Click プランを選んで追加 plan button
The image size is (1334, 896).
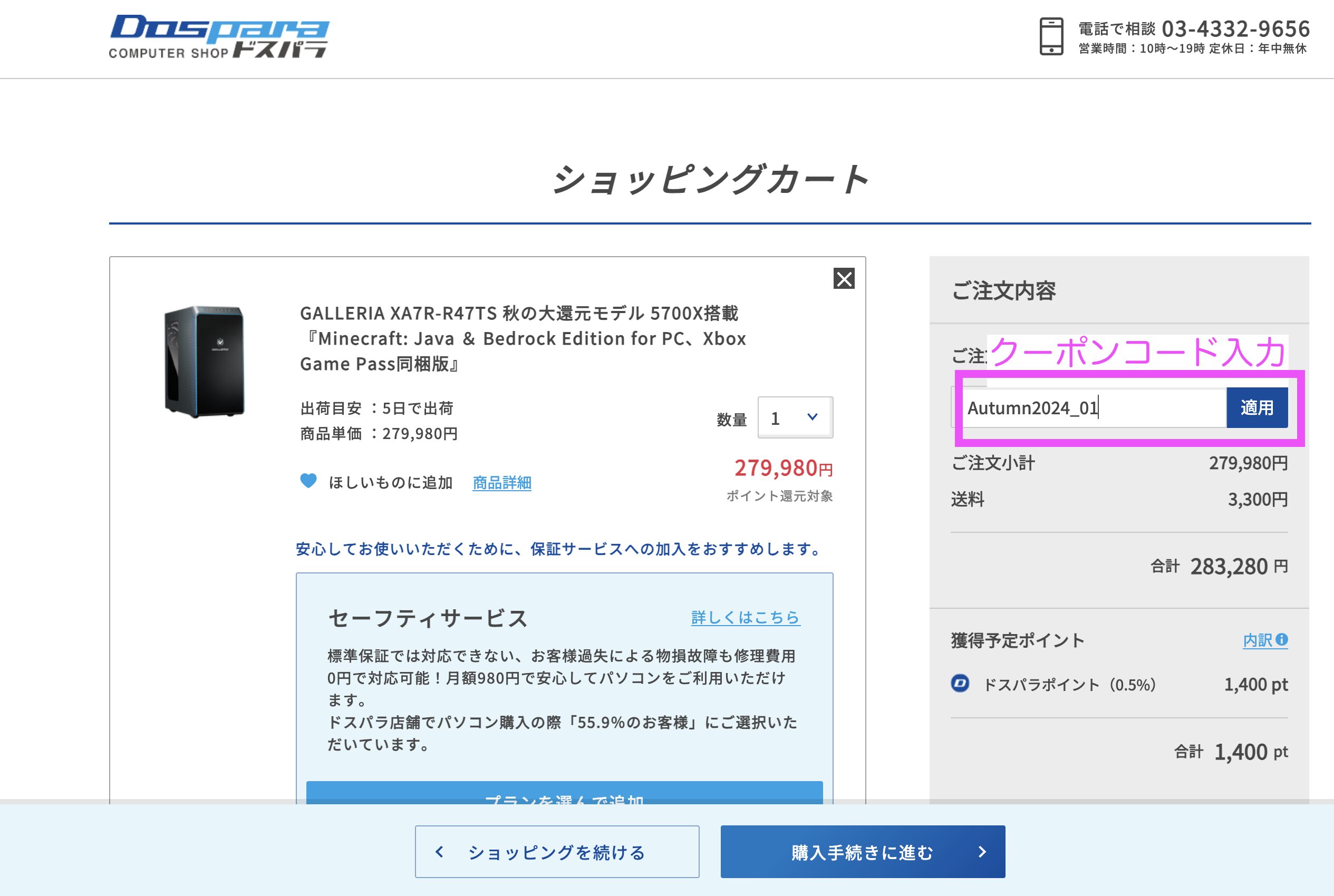click(x=564, y=793)
